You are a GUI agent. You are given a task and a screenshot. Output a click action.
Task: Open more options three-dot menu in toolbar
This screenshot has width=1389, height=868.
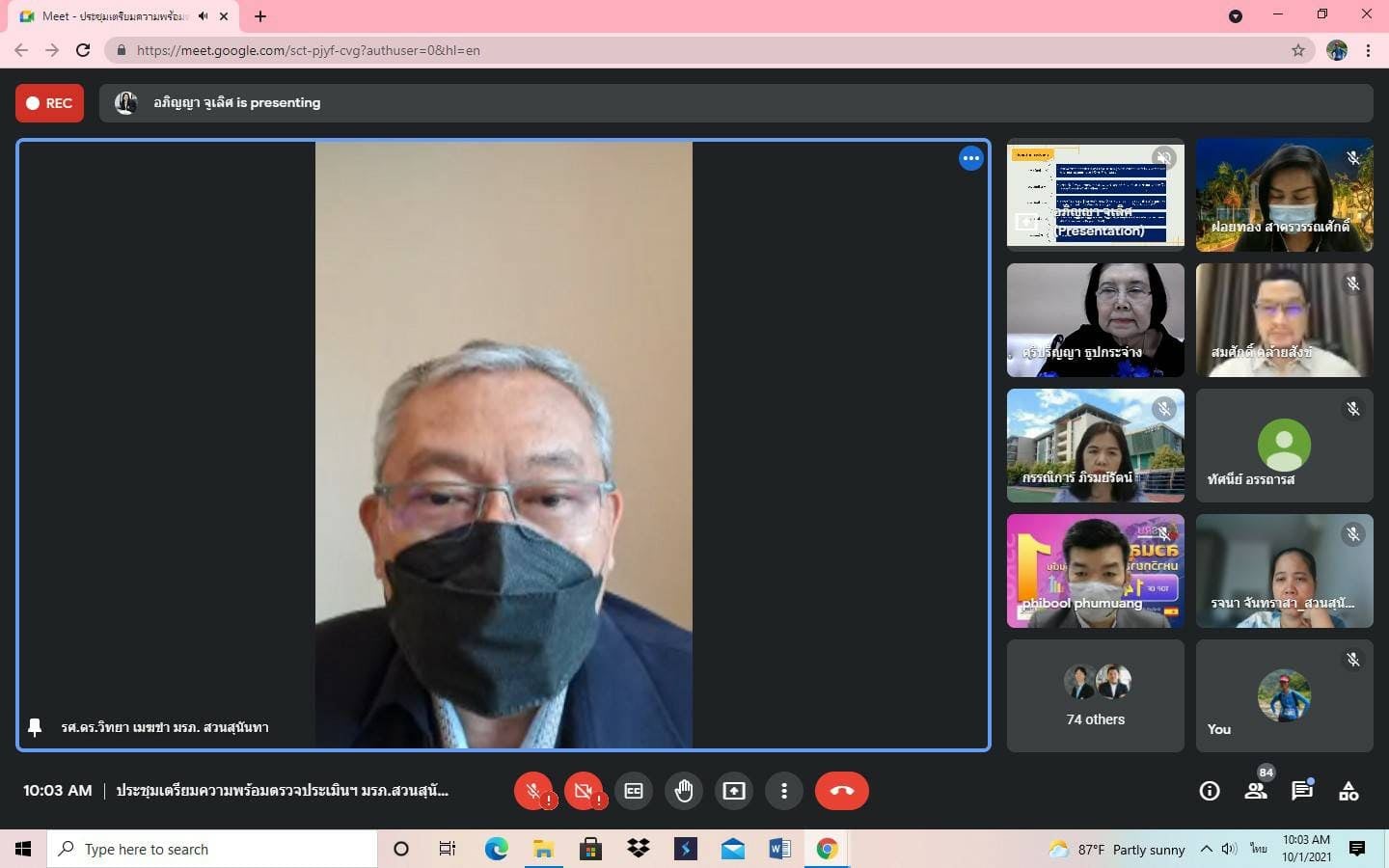(784, 791)
